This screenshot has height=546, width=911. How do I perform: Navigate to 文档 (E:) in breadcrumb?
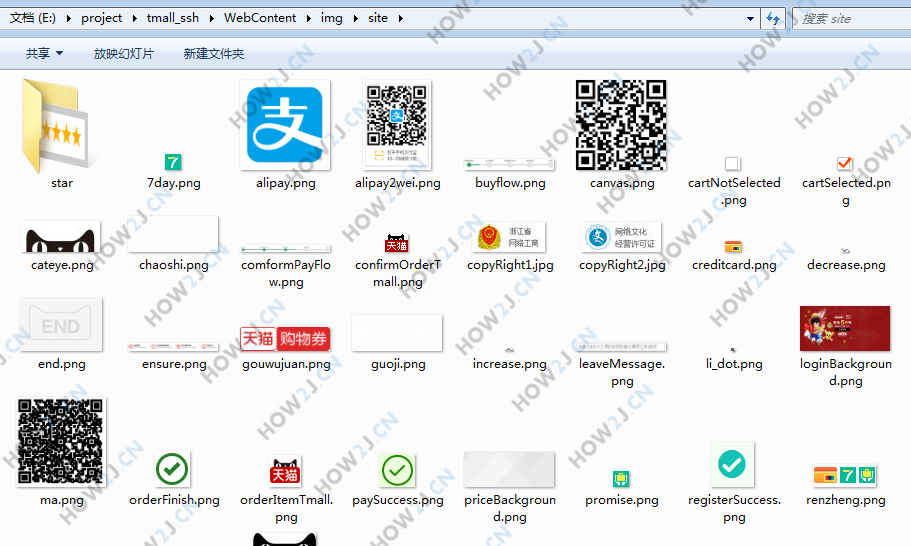click(33, 18)
